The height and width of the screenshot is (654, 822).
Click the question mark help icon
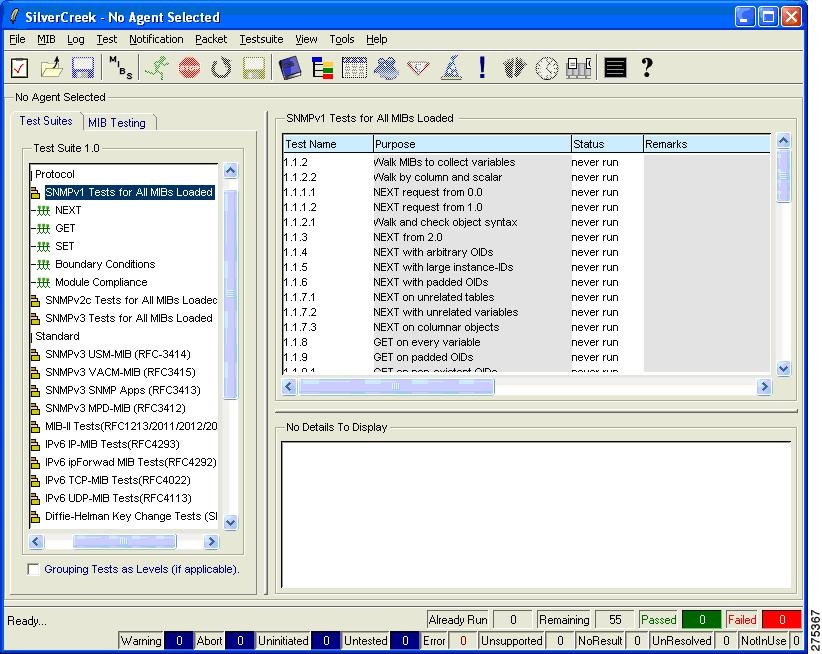647,68
